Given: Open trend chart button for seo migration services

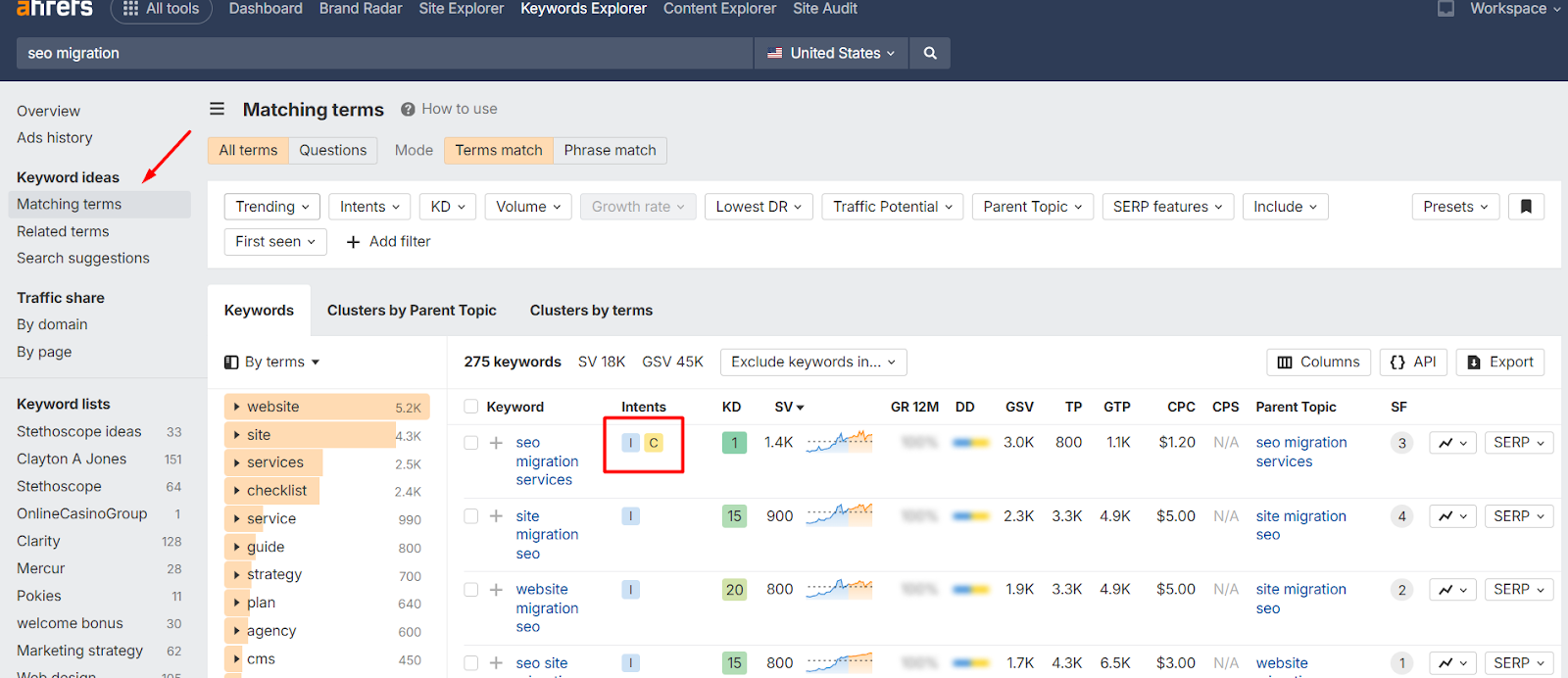Looking at the screenshot, I should pyautogui.click(x=1452, y=443).
